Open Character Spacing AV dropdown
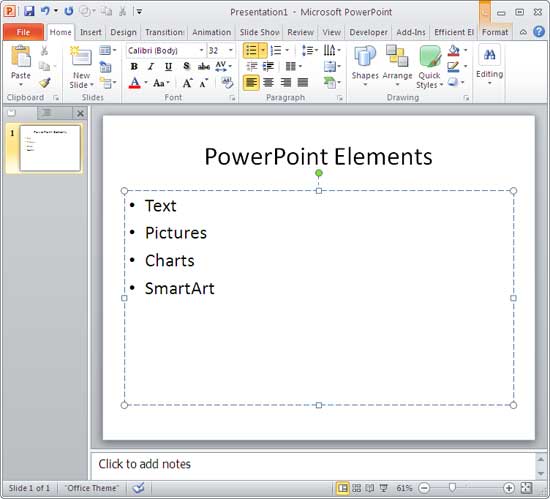Screen dimensions: 550x499 click(223, 66)
